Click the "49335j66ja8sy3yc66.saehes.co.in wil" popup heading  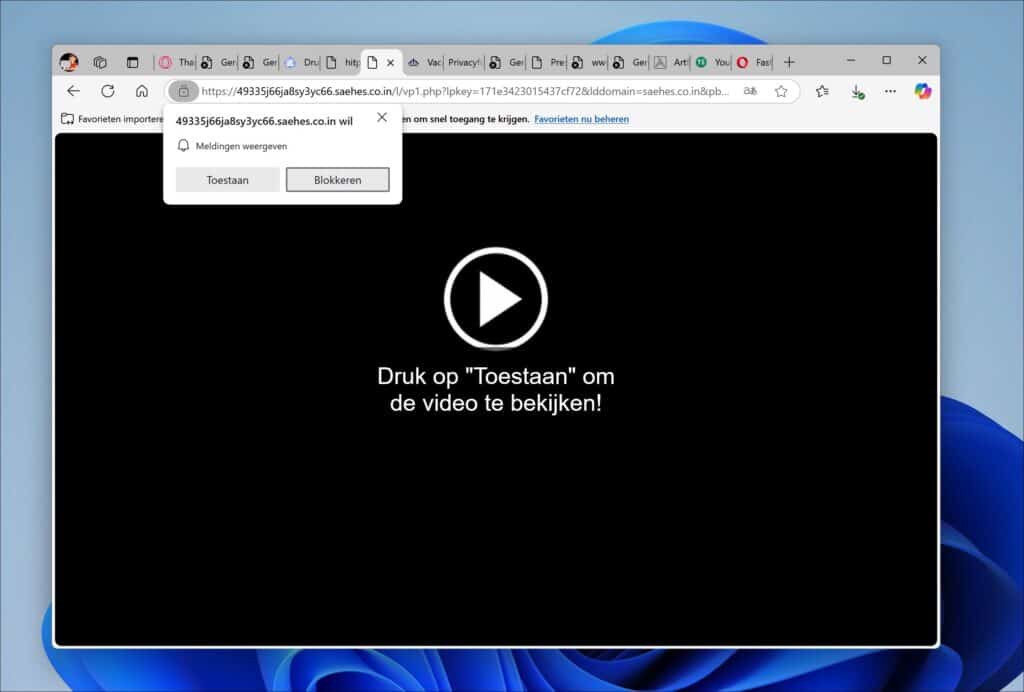pos(264,121)
